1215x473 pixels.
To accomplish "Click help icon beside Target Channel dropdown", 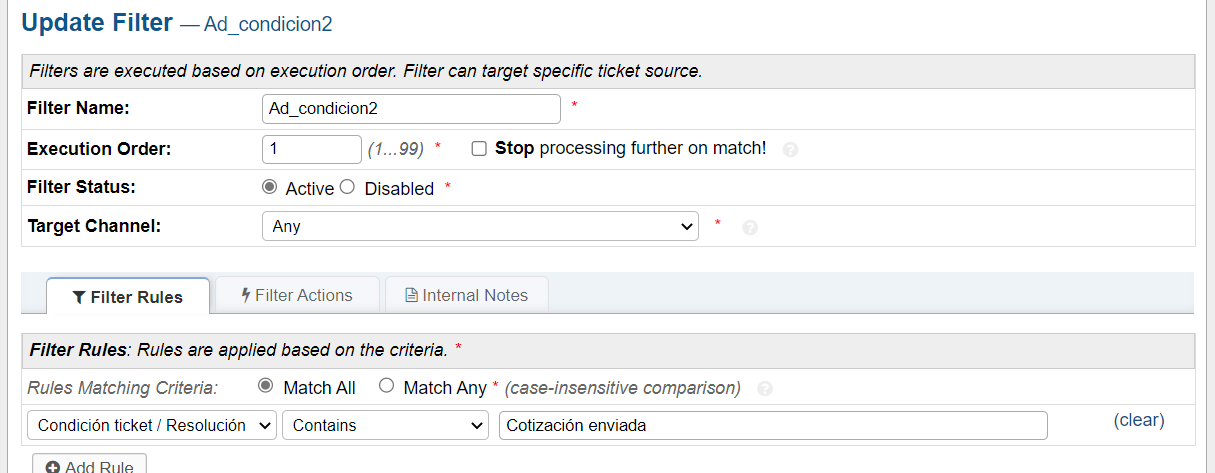I will click(750, 227).
